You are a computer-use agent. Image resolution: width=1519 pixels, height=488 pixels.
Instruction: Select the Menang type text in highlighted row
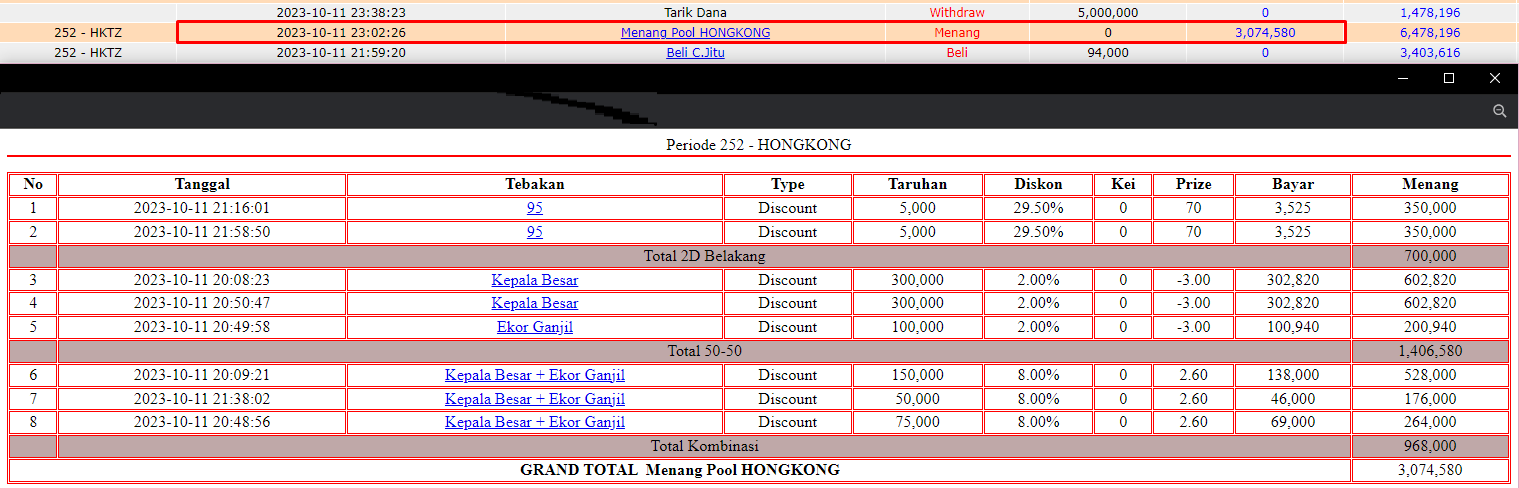(x=957, y=32)
